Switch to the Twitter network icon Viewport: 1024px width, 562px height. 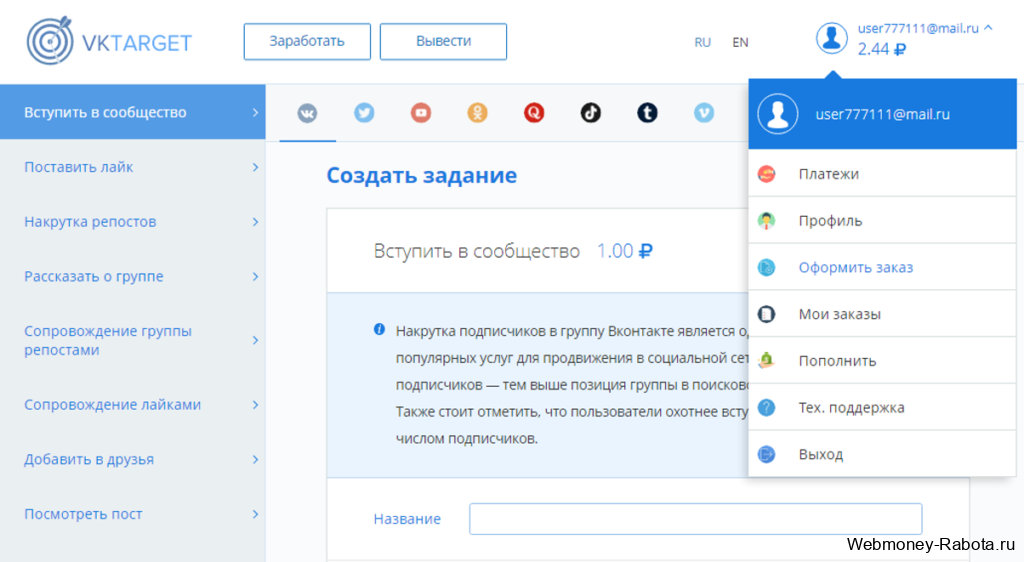[364, 113]
